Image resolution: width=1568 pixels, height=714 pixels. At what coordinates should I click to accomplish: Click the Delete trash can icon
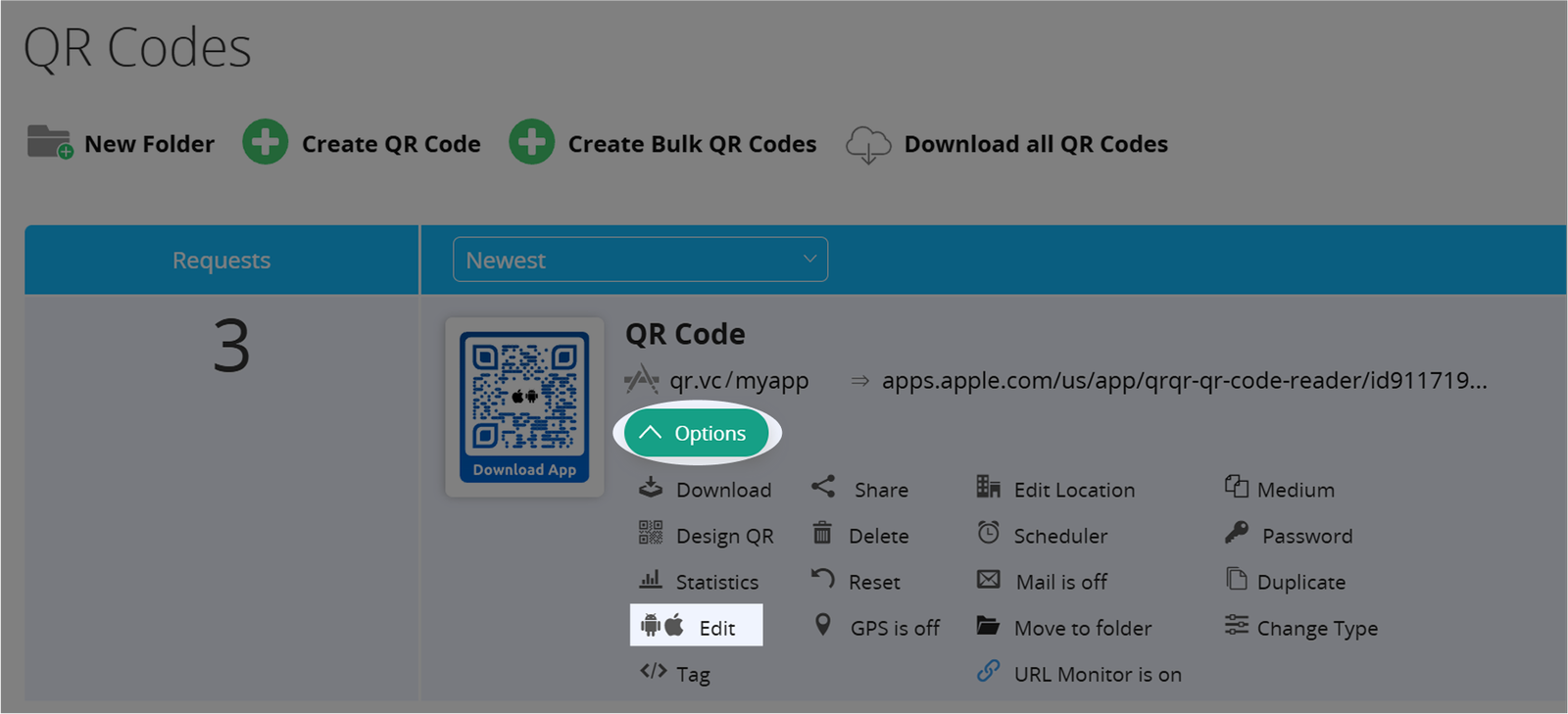(x=822, y=533)
